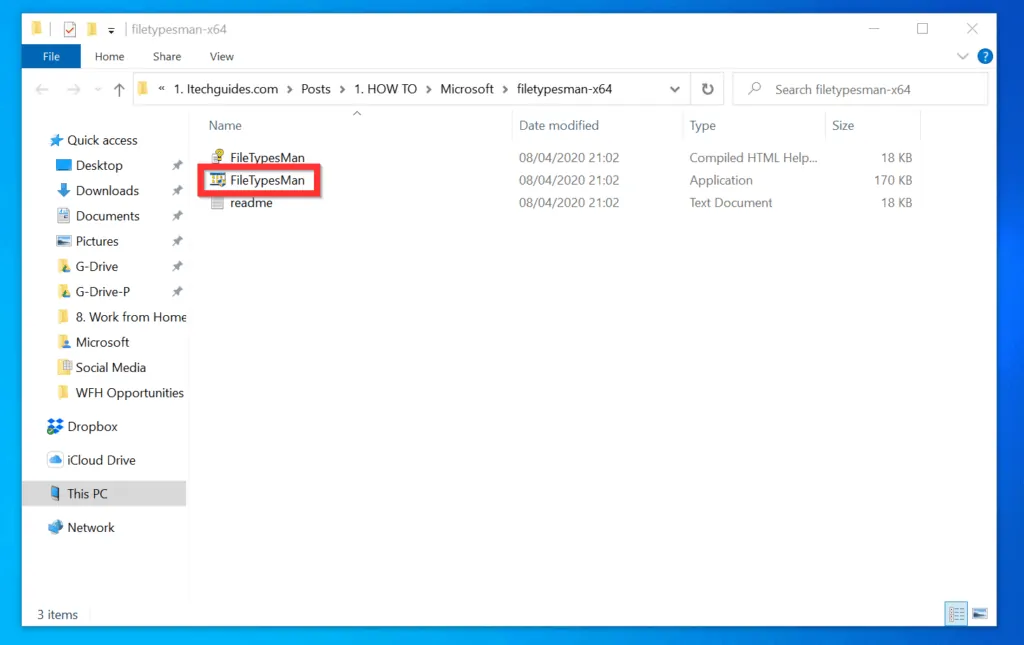Open Dropbox in the navigation pane
This screenshot has height=645, width=1024.
[92, 427]
